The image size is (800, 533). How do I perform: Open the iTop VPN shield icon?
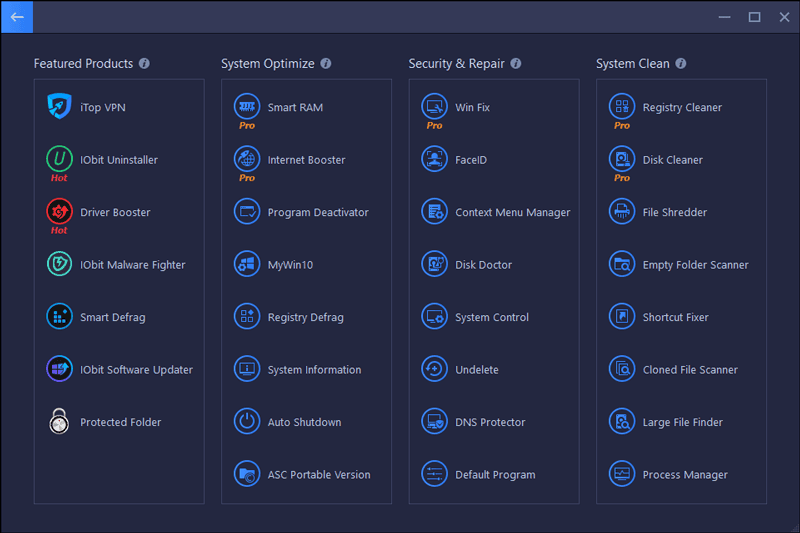(x=59, y=106)
